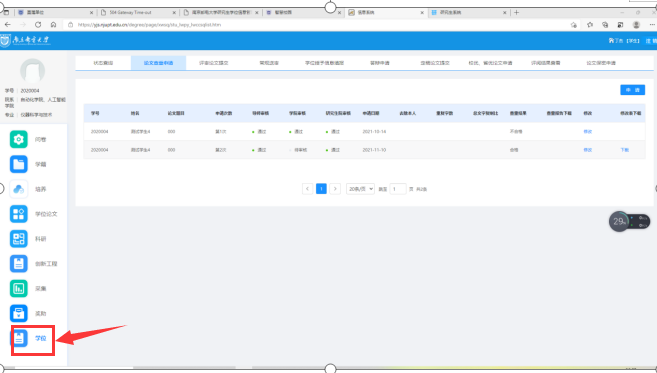Close the 504 Gateway Time-out tab
This screenshot has width=657, height=373.
click(x=175, y=13)
